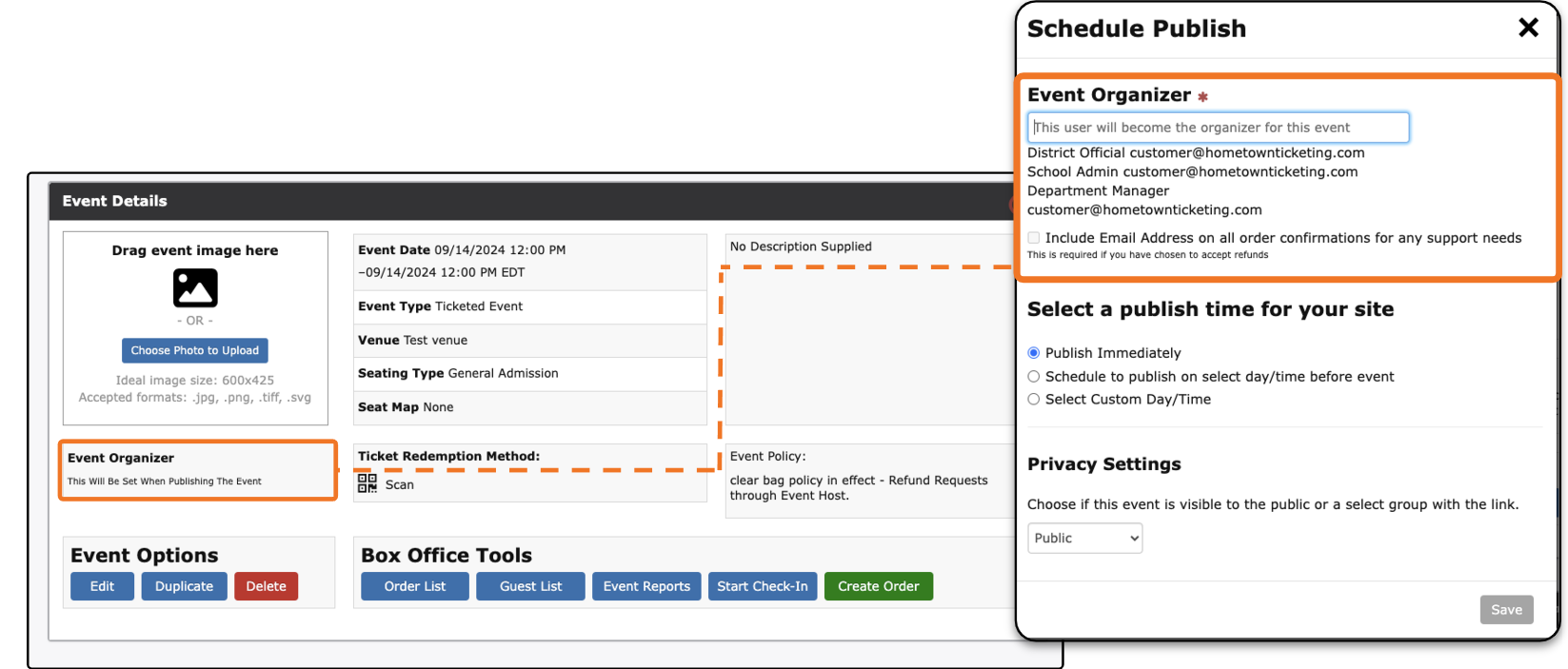The image size is (1568, 669).
Task: Click the image placeholder icon
Action: pos(195,287)
